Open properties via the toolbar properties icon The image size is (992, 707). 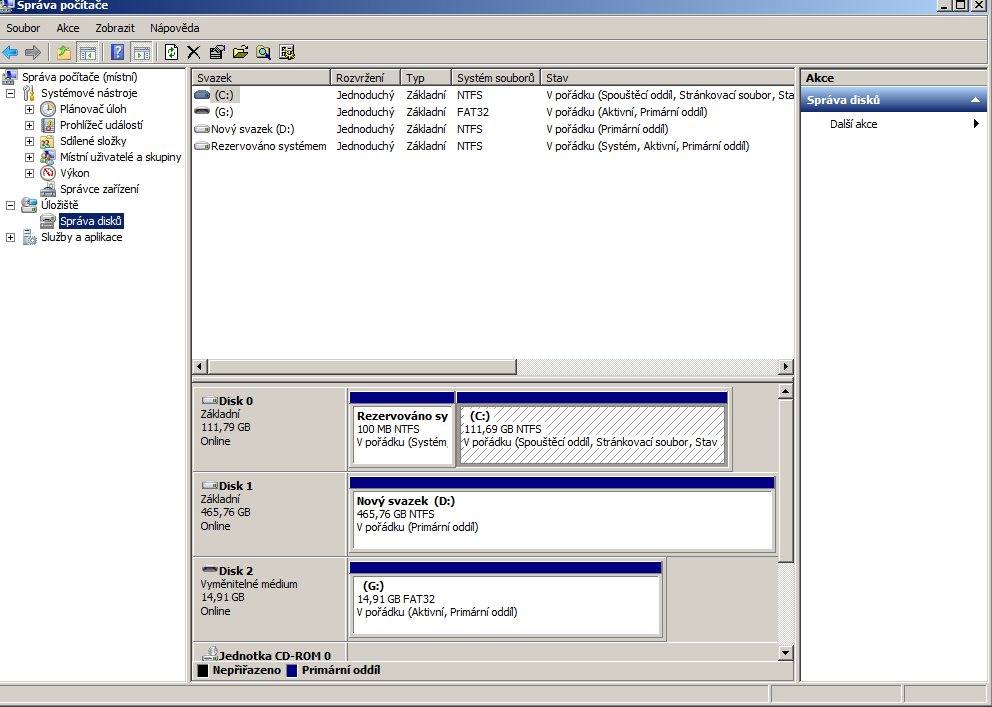217,52
